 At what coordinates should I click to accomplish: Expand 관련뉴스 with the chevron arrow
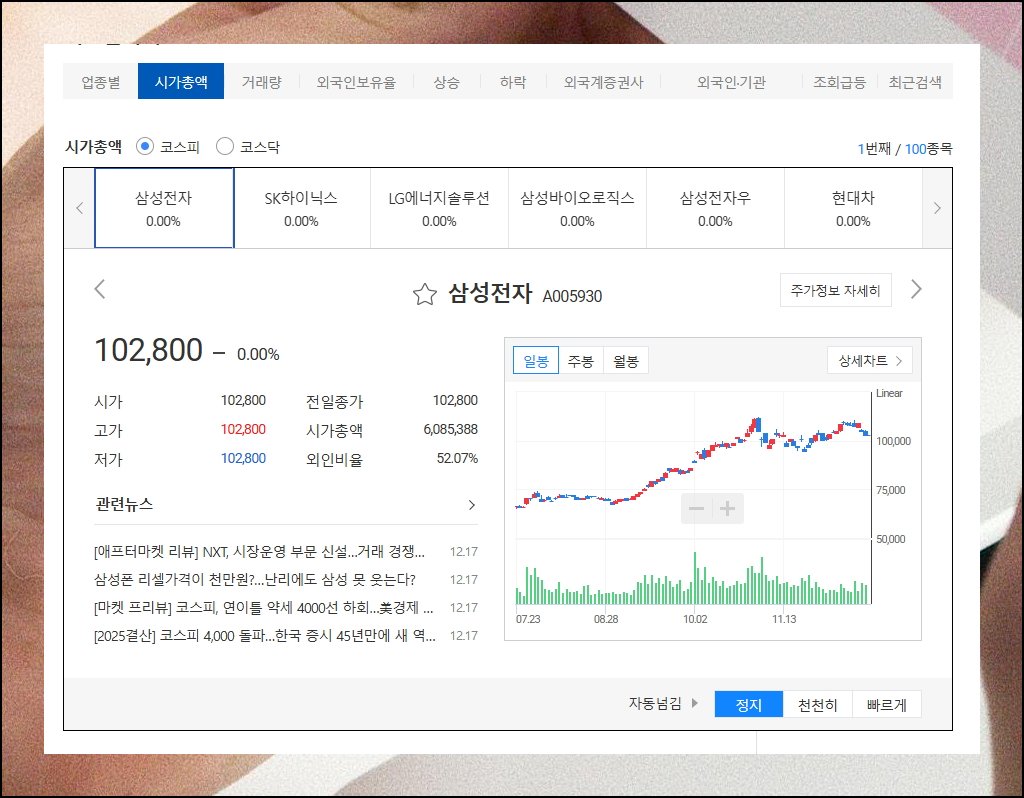coord(472,505)
